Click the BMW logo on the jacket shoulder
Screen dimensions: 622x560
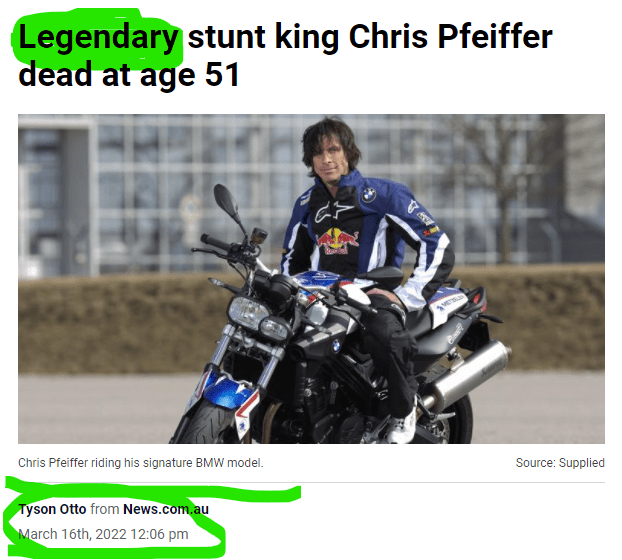369,195
